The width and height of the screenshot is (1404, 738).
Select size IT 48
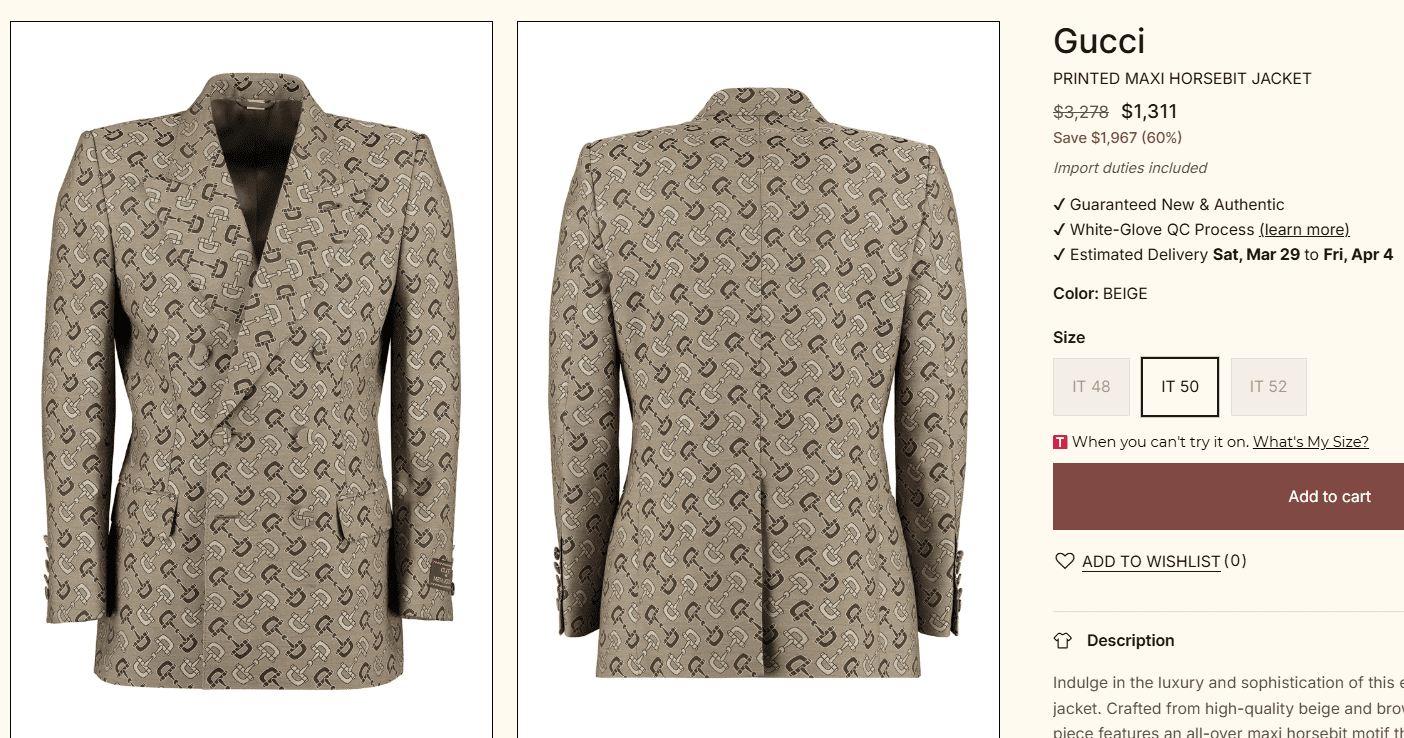[1091, 387]
